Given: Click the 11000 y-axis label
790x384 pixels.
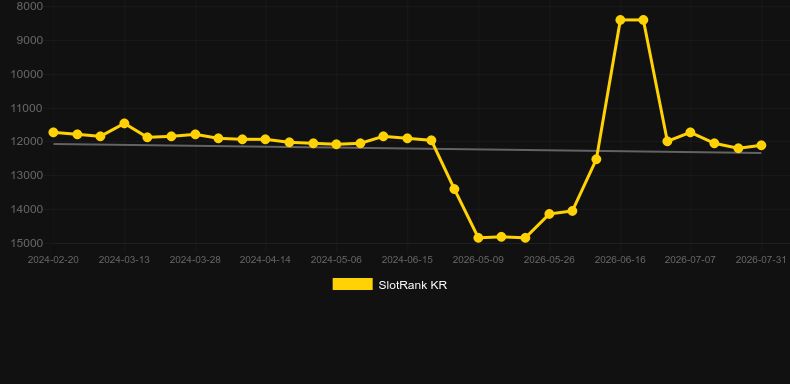Looking at the screenshot, I should click(27, 108).
